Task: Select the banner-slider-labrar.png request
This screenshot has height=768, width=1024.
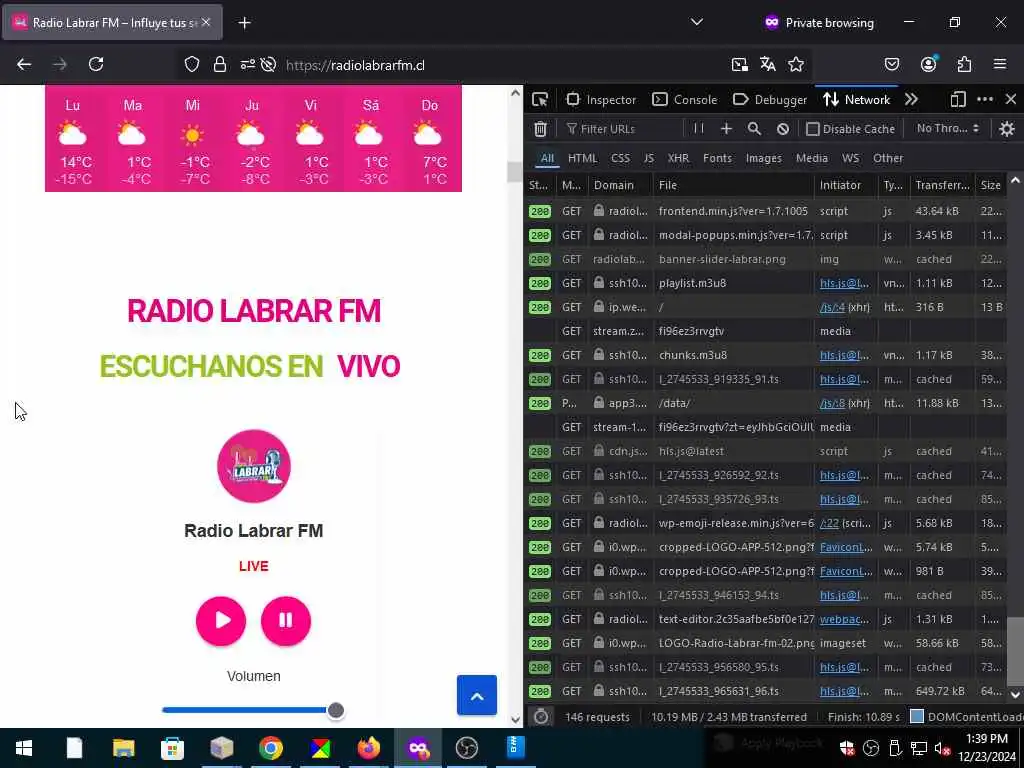Action: click(765, 259)
